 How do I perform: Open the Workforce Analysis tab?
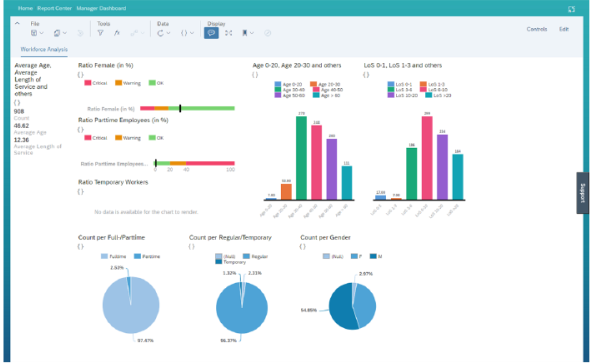(44, 49)
